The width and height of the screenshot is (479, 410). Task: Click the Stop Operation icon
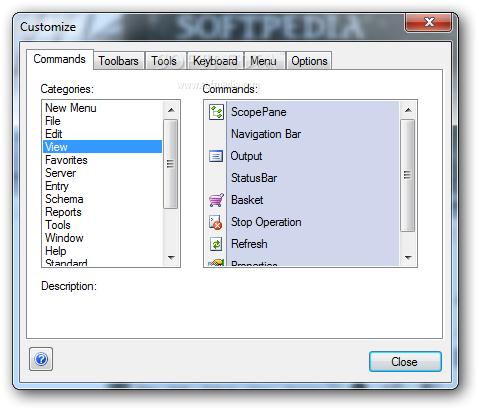[x=216, y=222]
